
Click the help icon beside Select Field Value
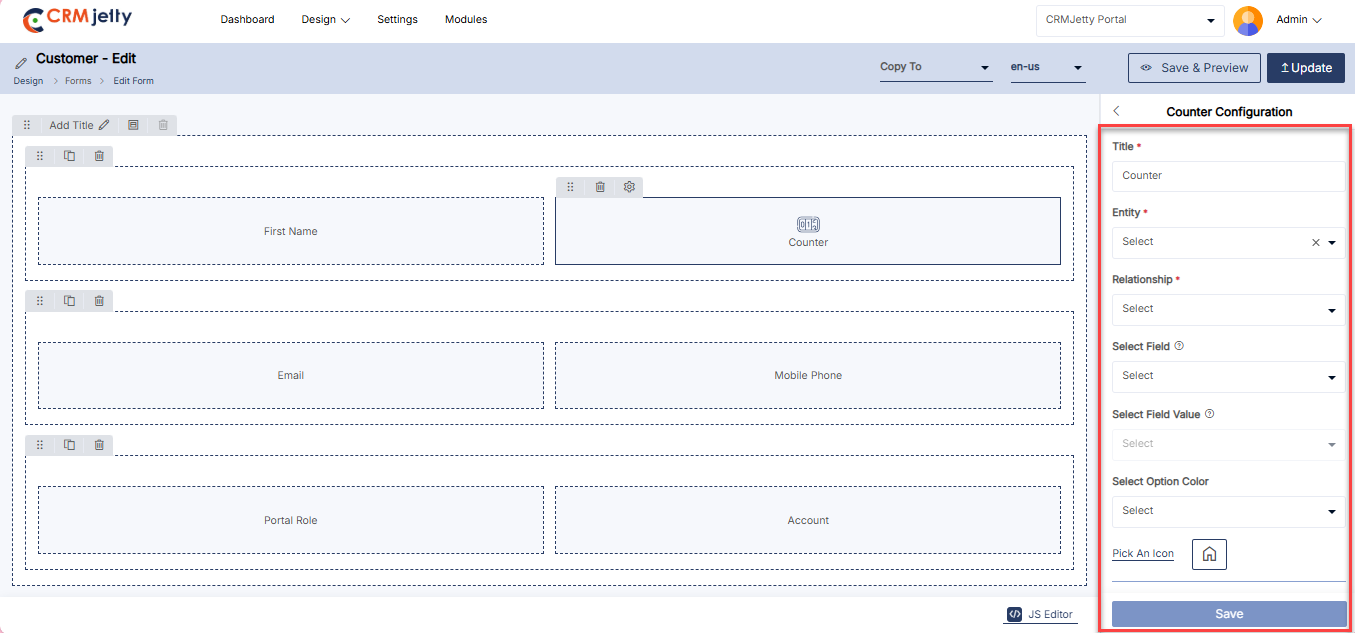coord(1210,414)
